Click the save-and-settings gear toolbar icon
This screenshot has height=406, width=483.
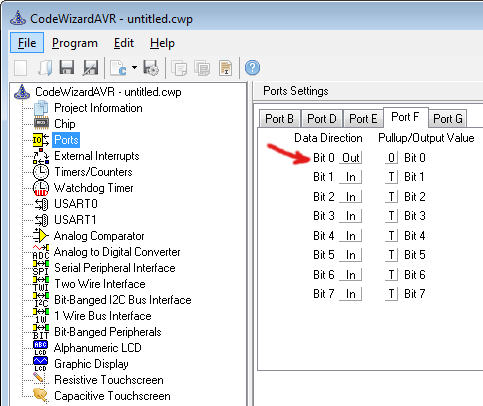tap(151, 68)
